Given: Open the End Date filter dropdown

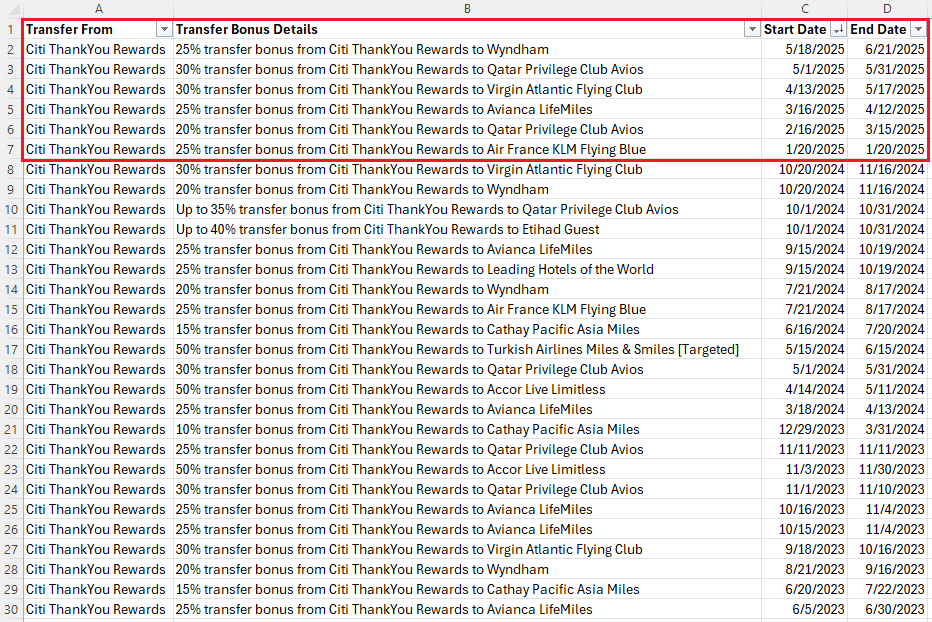Looking at the screenshot, I should (x=919, y=29).
